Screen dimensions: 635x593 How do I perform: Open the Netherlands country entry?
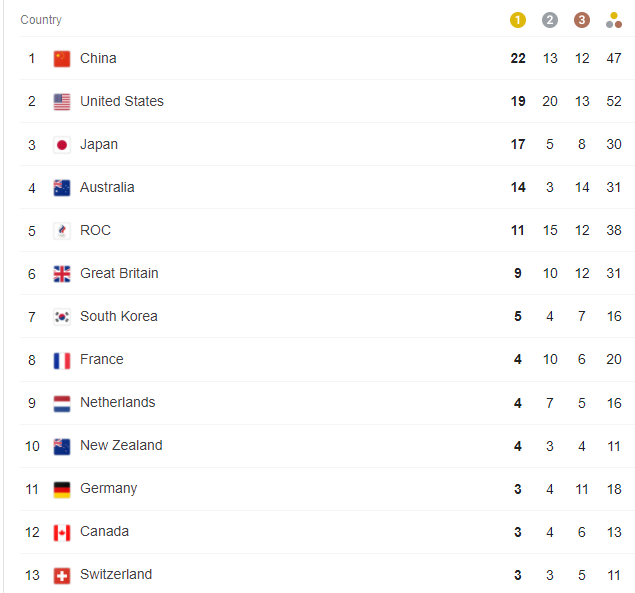[x=117, y=402]
